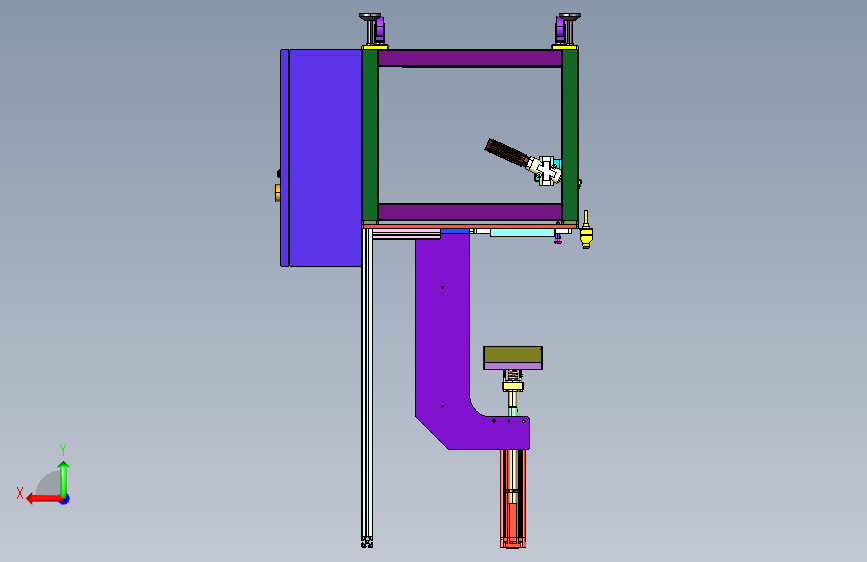Select the thin blue side panel of enclosure
The height and width of the screenshot is (562, 867).
click(x=285, y=158)
